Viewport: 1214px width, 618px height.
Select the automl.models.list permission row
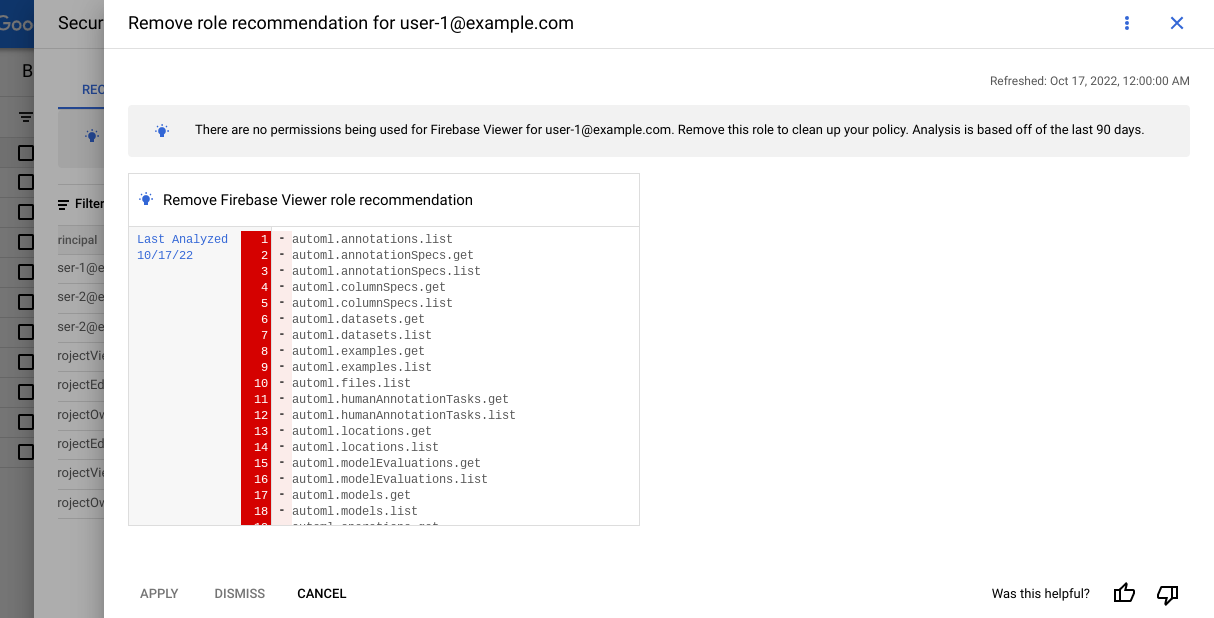click(354, 511)
